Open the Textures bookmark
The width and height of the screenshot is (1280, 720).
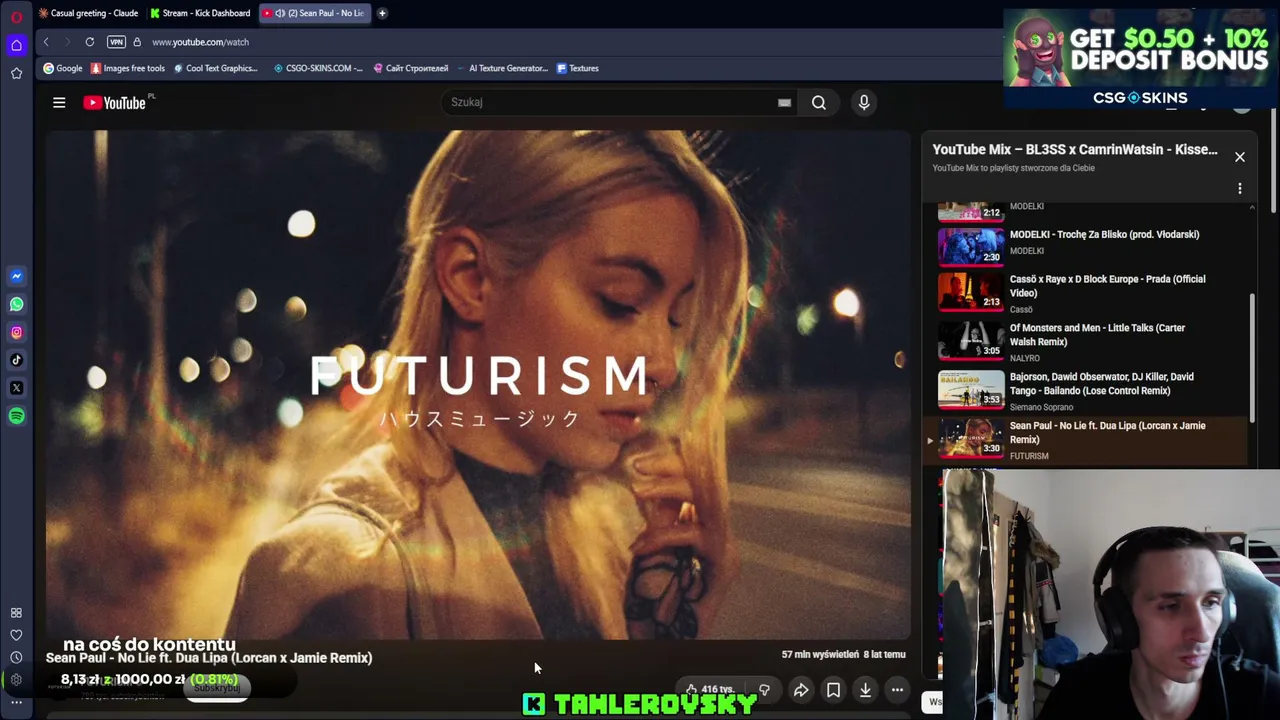(577, 68)
